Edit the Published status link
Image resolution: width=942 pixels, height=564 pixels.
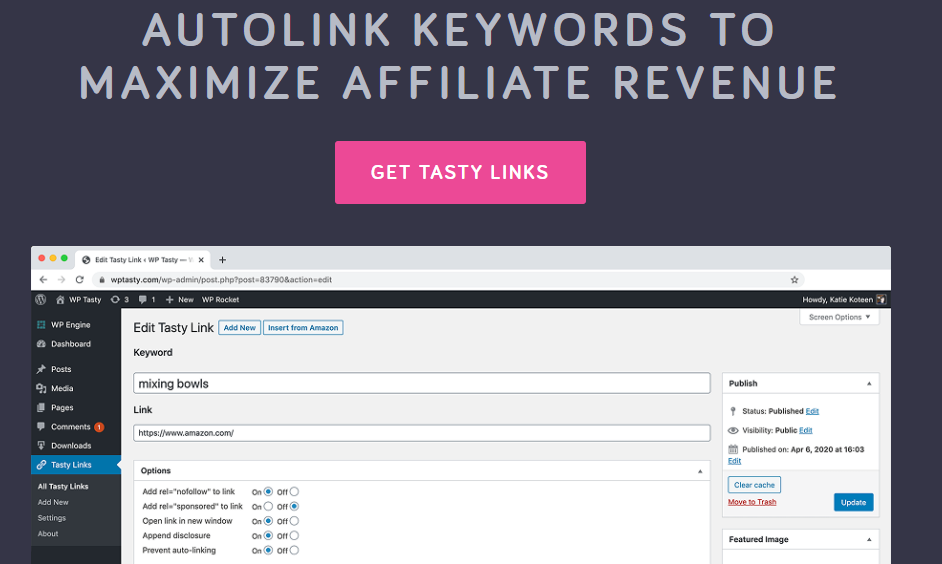click(812, 411)
